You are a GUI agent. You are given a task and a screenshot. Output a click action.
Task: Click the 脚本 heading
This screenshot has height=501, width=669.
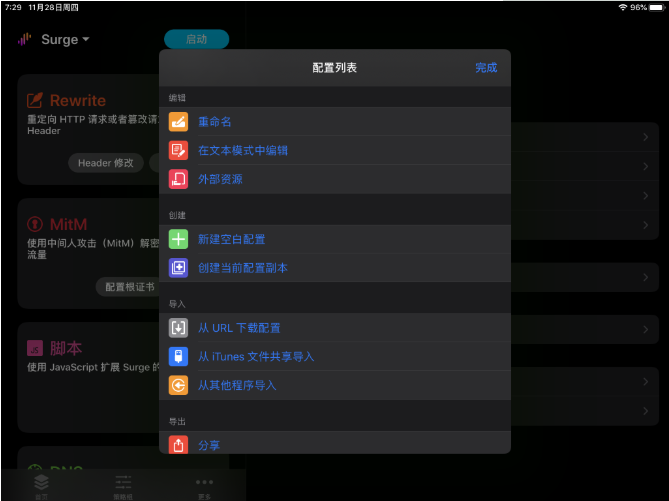pos(66,348)
